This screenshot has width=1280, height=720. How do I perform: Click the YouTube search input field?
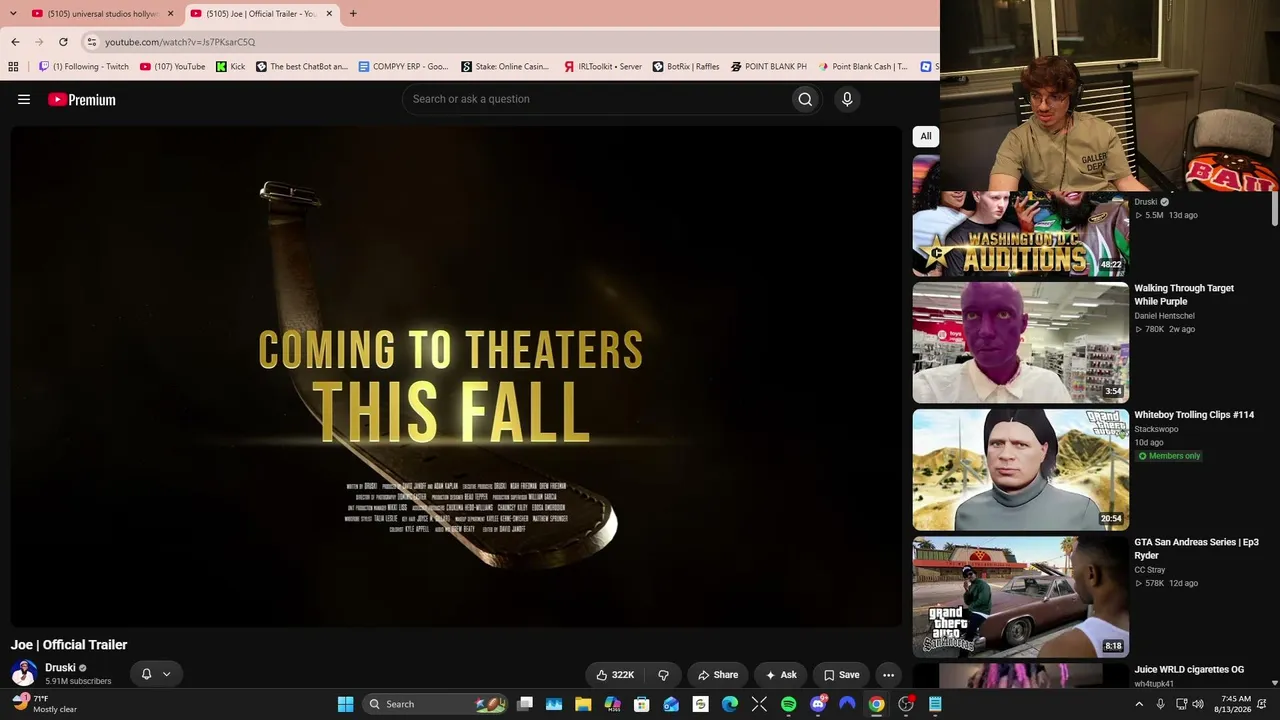pyautogui.click(x=596, y=99)
